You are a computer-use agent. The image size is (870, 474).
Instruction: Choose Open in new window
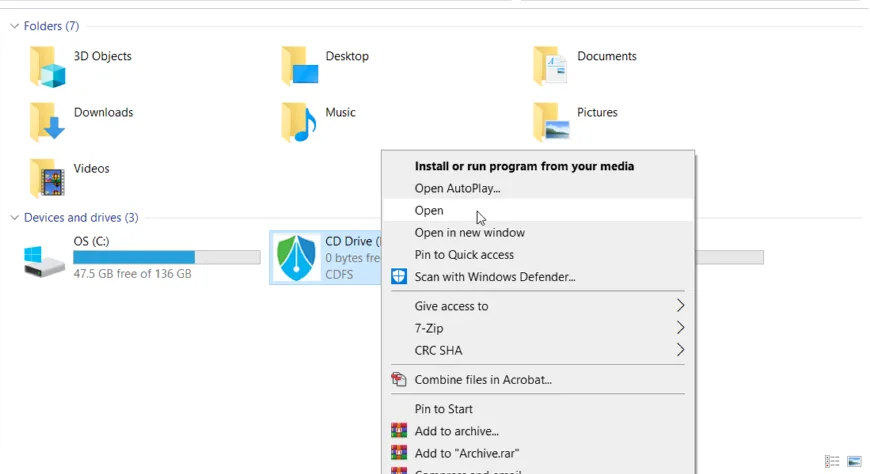tap(538, 233)
